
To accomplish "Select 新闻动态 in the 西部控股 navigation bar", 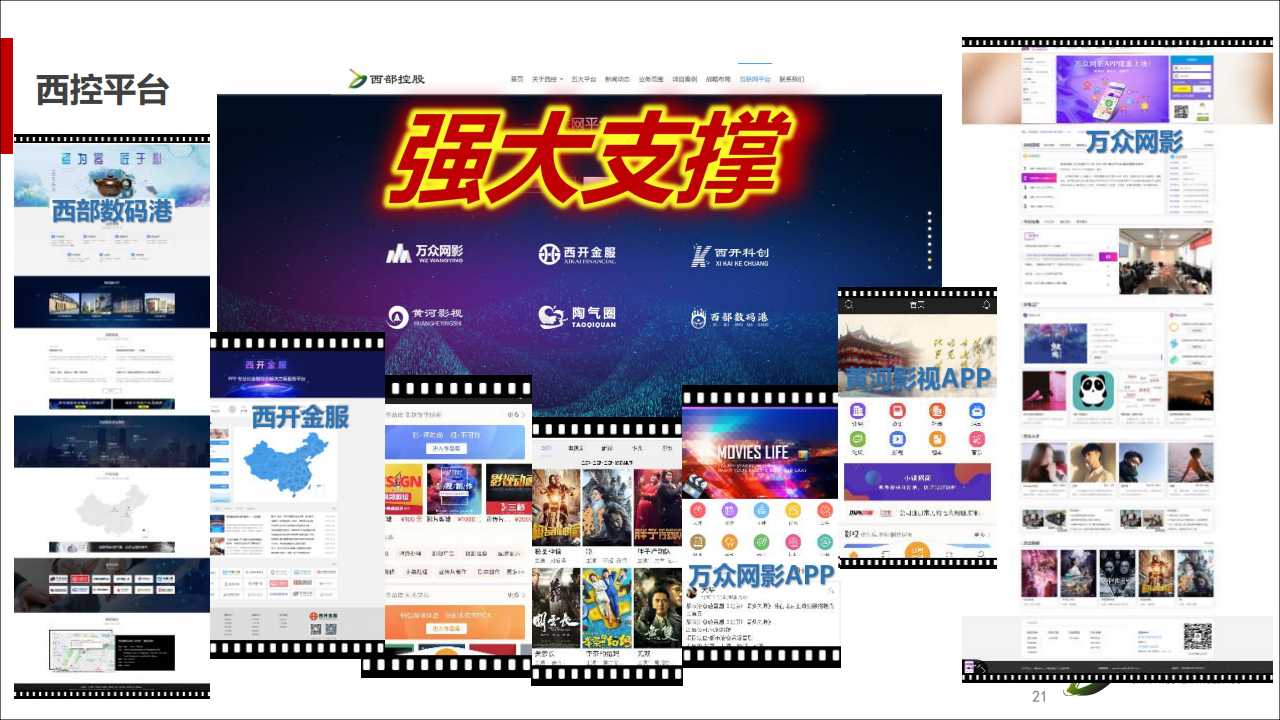I will pyautogui.click(x=617, y=79).
